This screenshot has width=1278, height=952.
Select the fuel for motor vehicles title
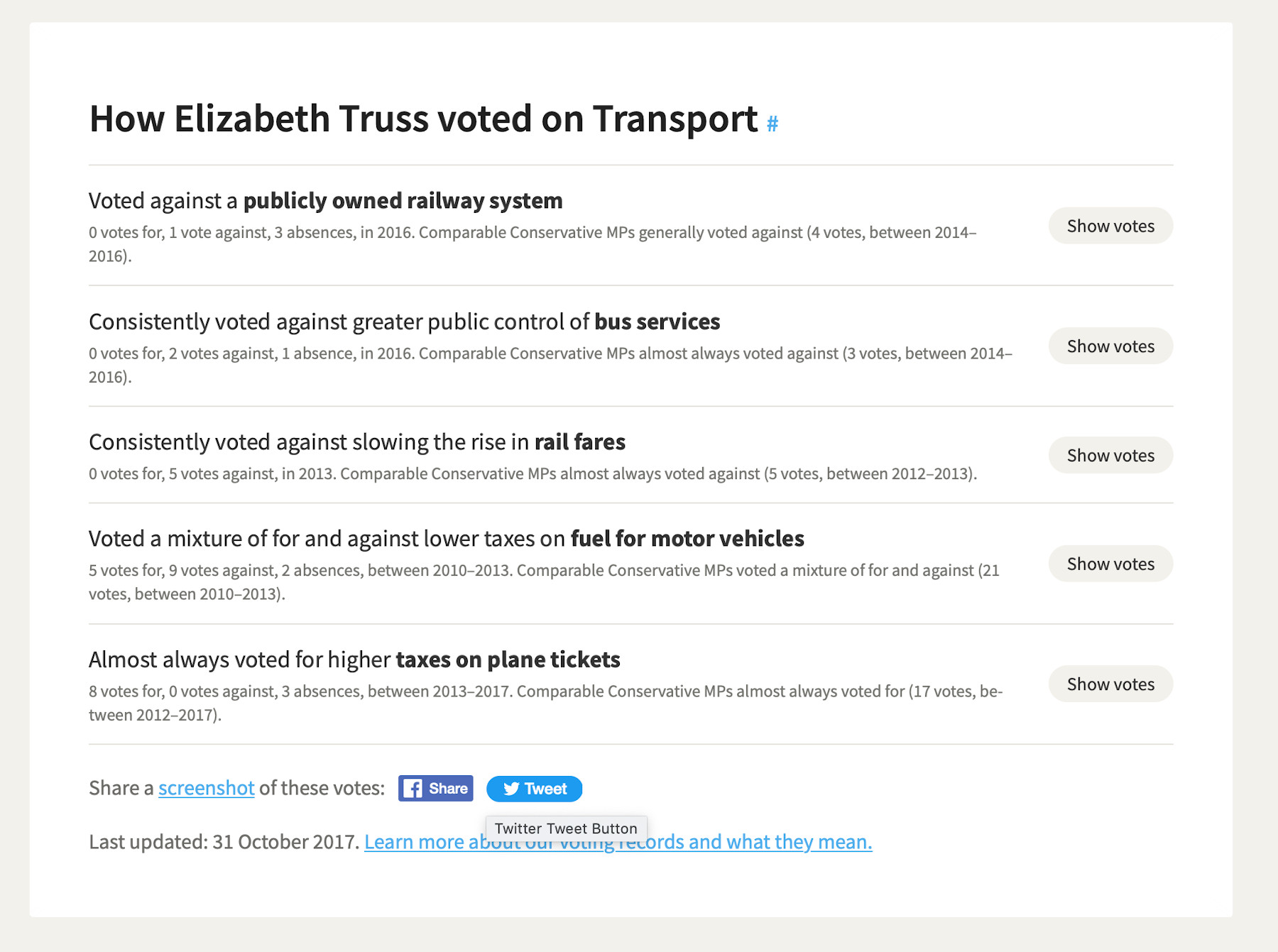pos(446,539)
